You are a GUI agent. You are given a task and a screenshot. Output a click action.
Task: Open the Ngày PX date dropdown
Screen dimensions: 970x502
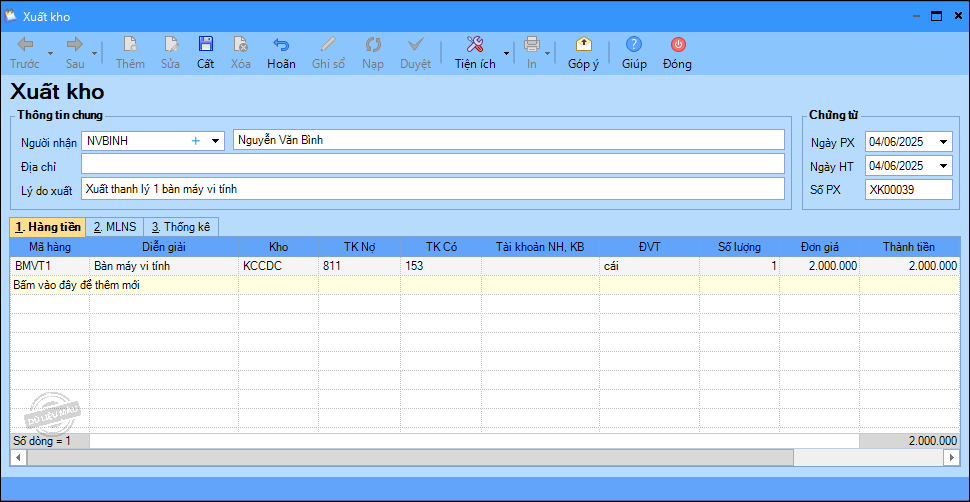click(943, 142)
